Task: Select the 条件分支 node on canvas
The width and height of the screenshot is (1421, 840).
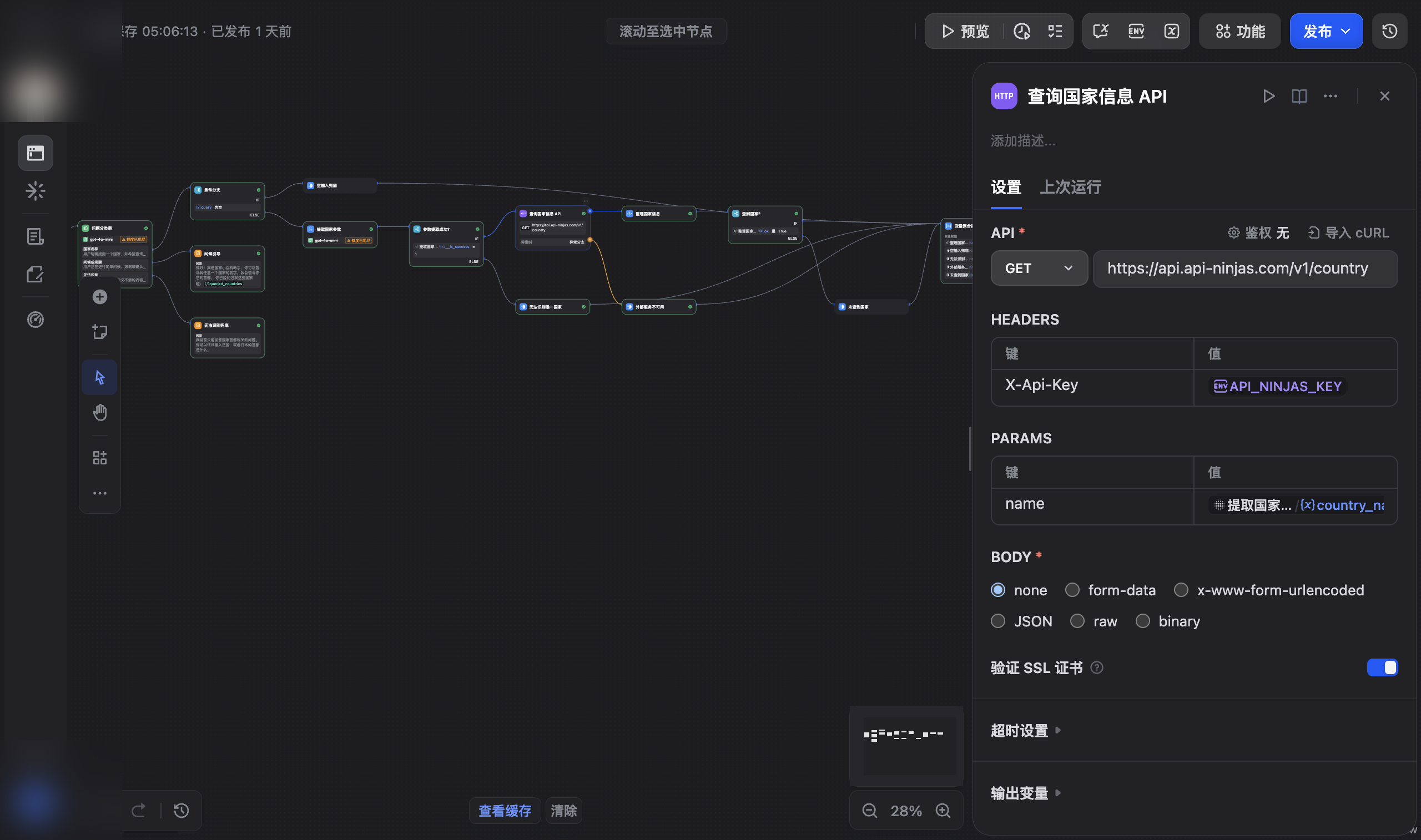Action: click(227, 201)
